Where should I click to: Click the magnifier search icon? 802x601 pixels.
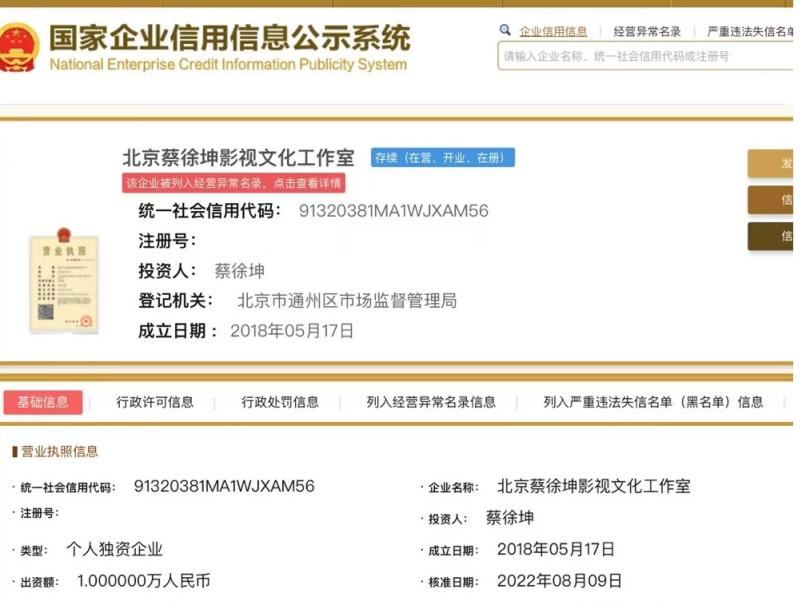point(505,31)
